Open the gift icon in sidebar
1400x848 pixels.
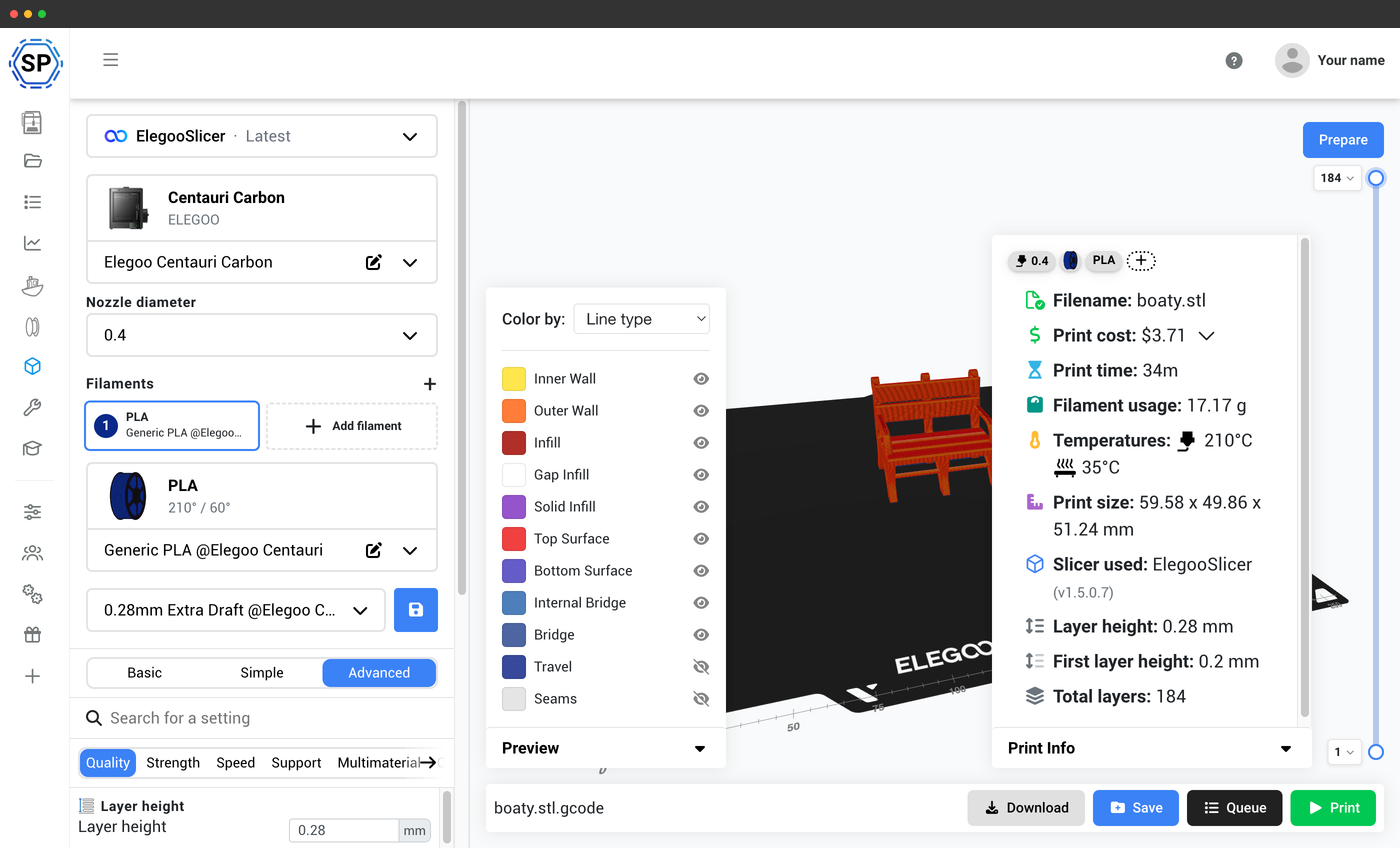(x=32, y=635)
